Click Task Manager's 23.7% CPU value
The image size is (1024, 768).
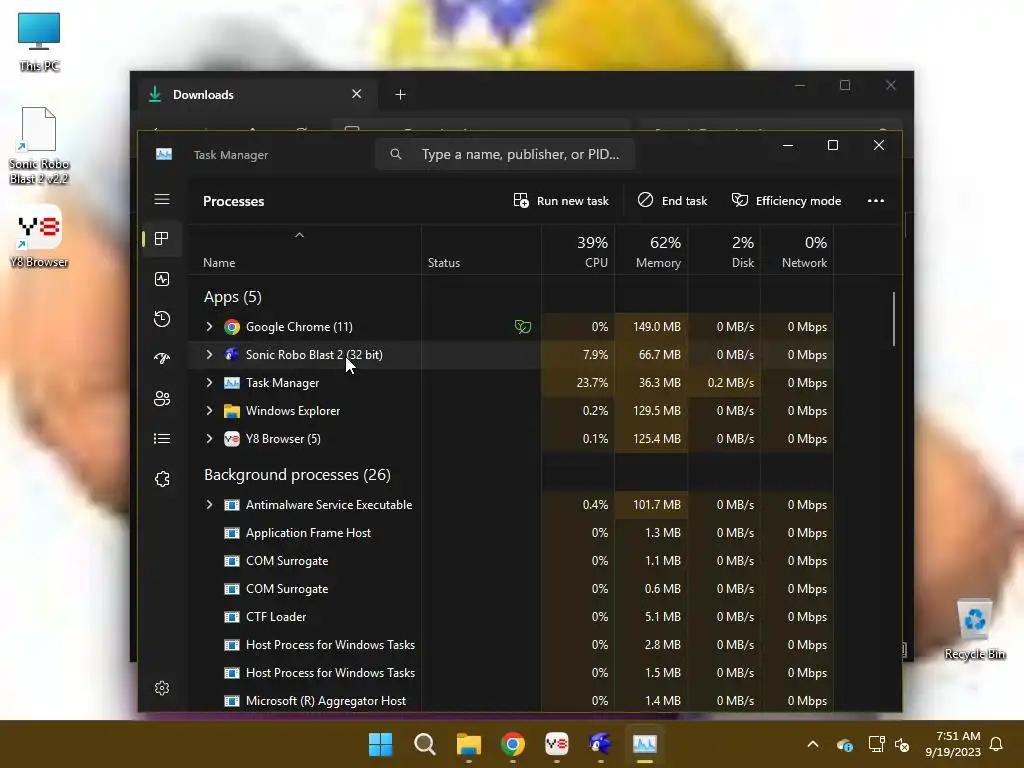coord(592,383)
